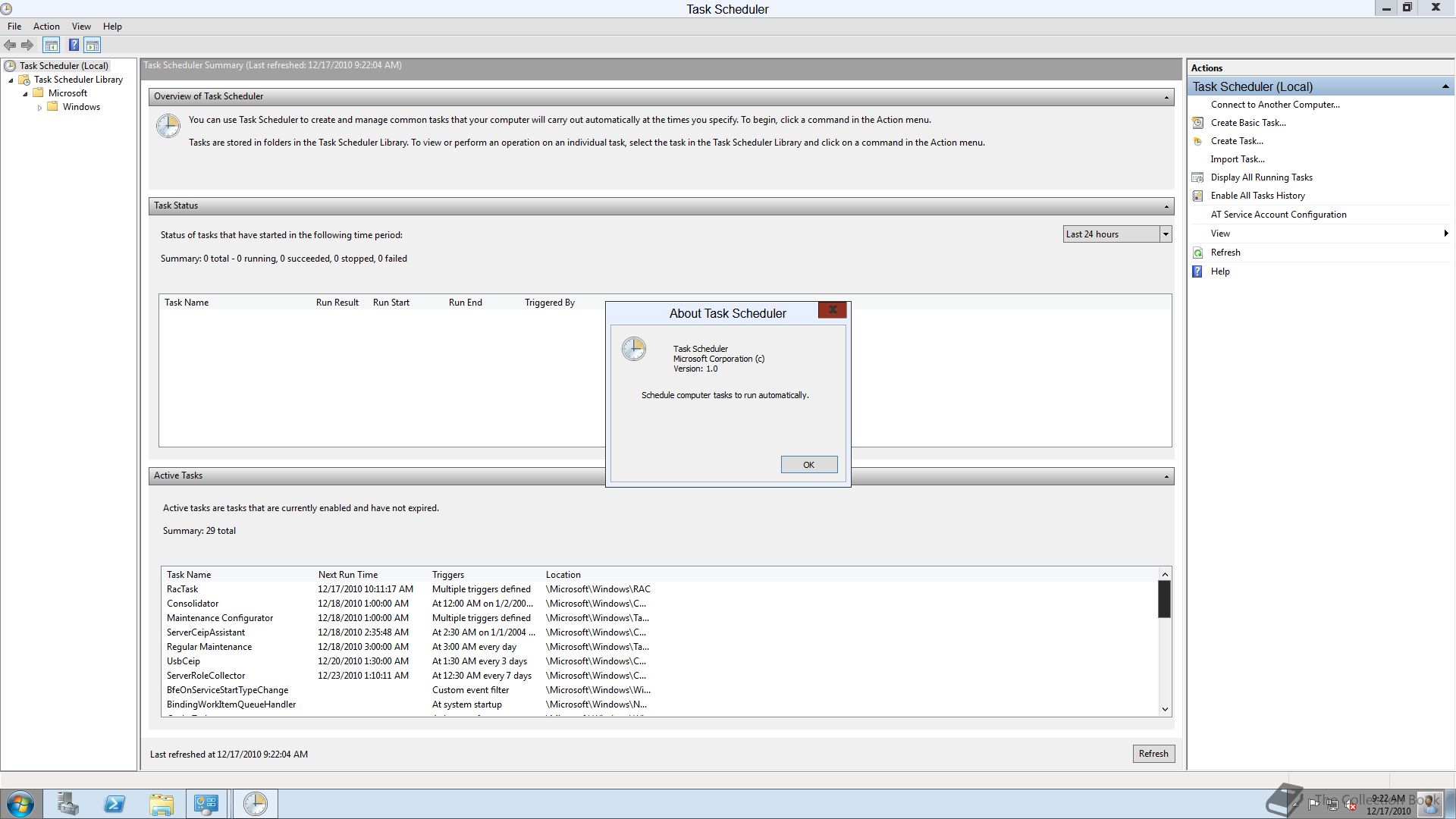The width and height of the screenshot is (1456, 819).
Task: Click the Forward arrow toolbar icon
Action: pyautogui.click(x=27, y=45)
